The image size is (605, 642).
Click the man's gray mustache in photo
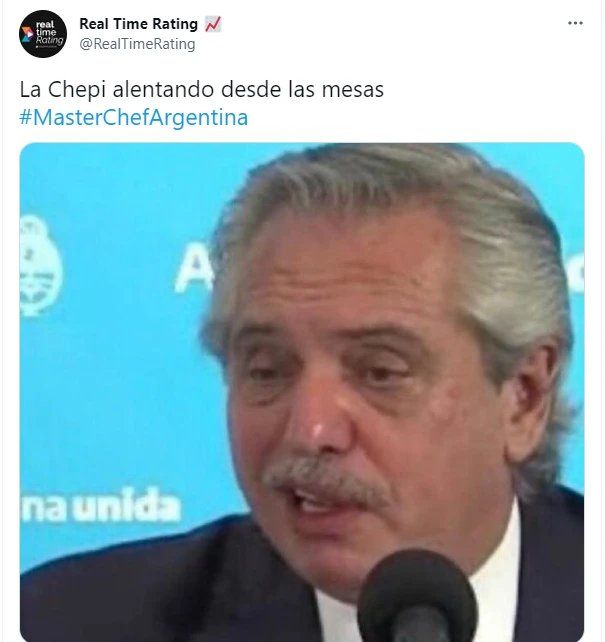point(325,477)
